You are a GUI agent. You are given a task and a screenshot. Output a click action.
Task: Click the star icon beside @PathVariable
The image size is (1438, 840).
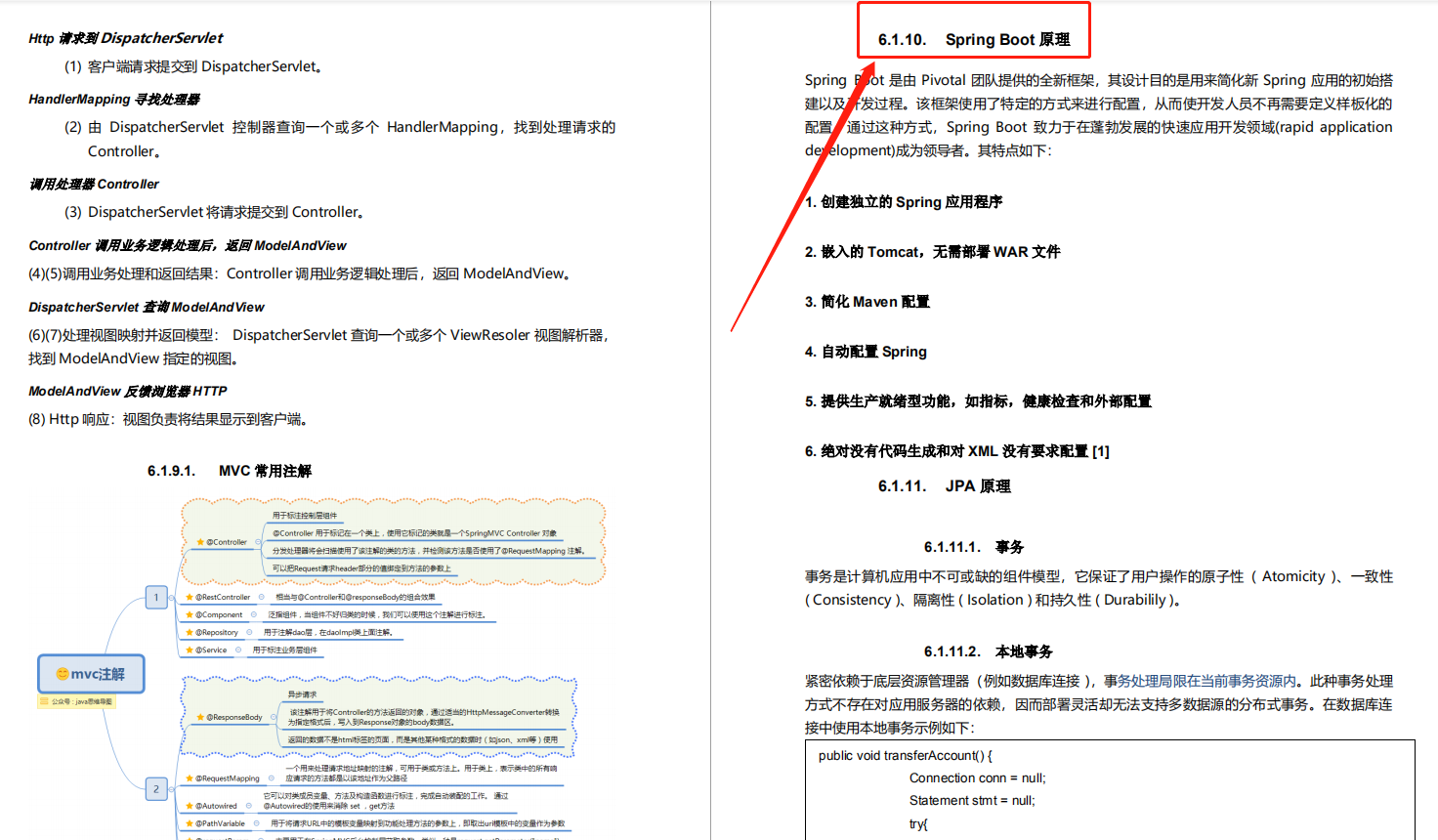tap(189, 823)
